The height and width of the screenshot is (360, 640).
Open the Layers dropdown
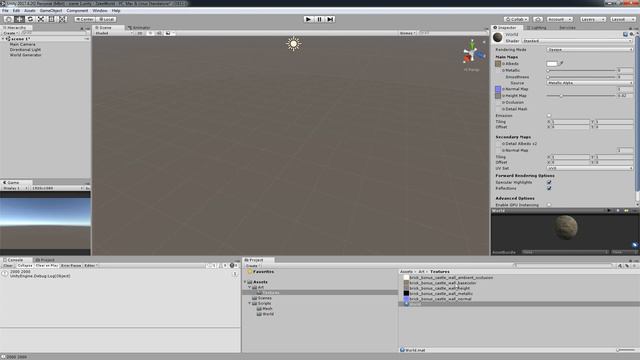(x=592, y=19)
